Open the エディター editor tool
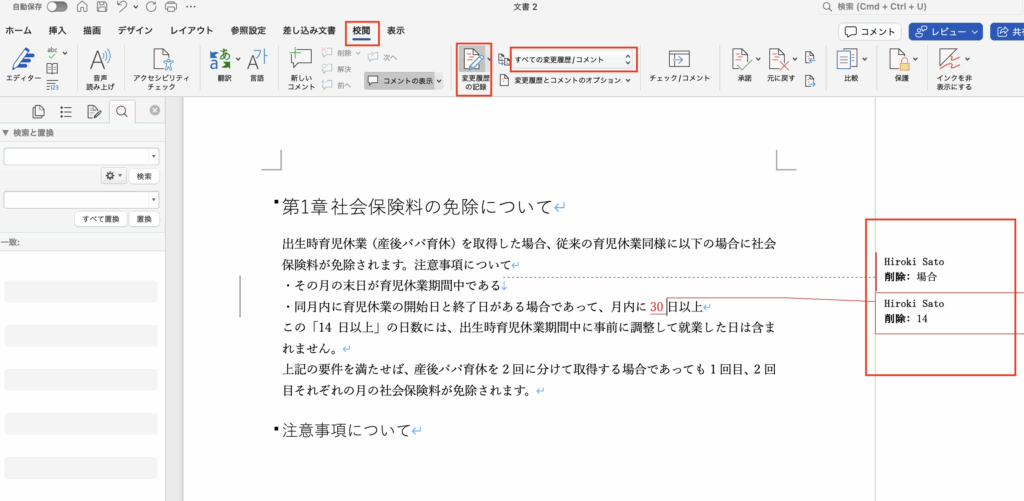 tap(24, 68)
